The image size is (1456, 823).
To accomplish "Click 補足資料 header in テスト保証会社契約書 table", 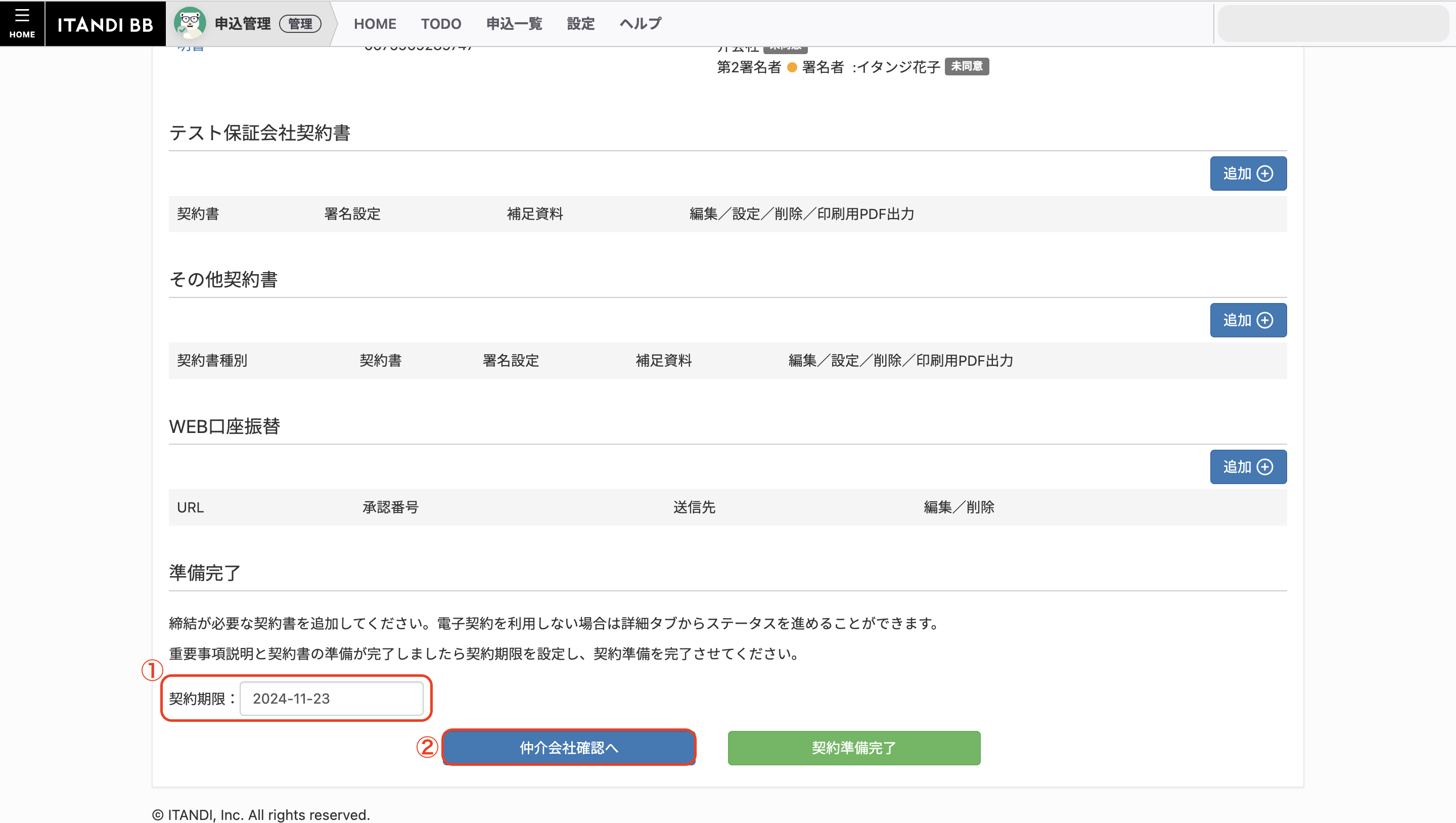I will coord(535,214).
